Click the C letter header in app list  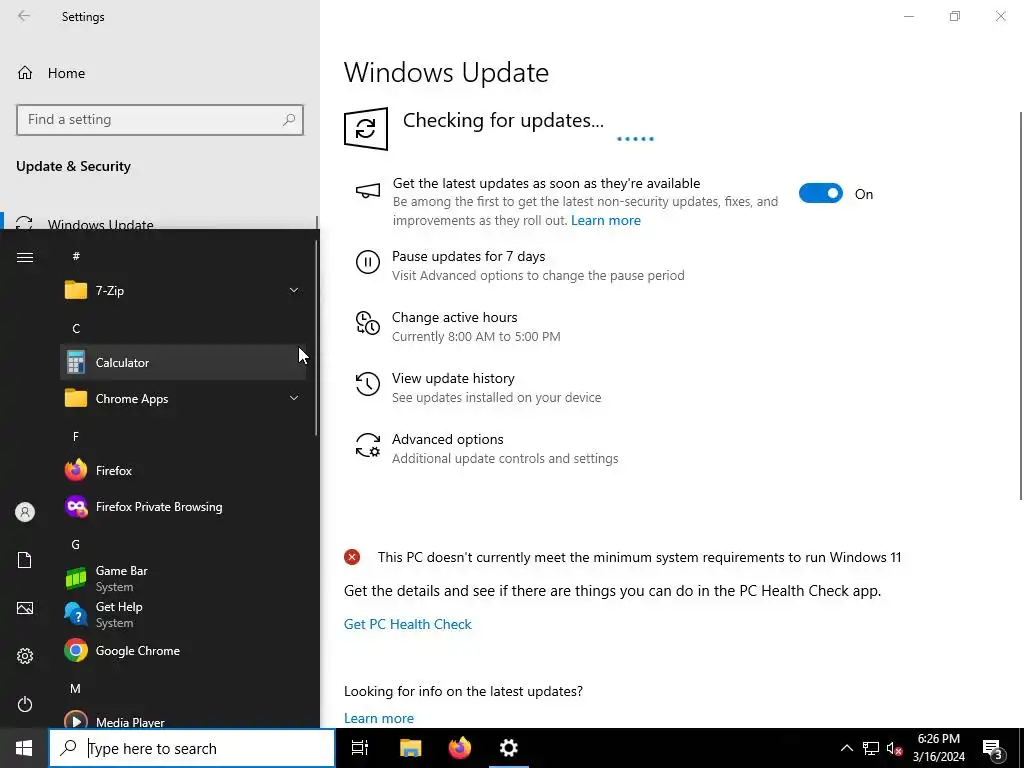pyautogui.click(x=76, y=328)
